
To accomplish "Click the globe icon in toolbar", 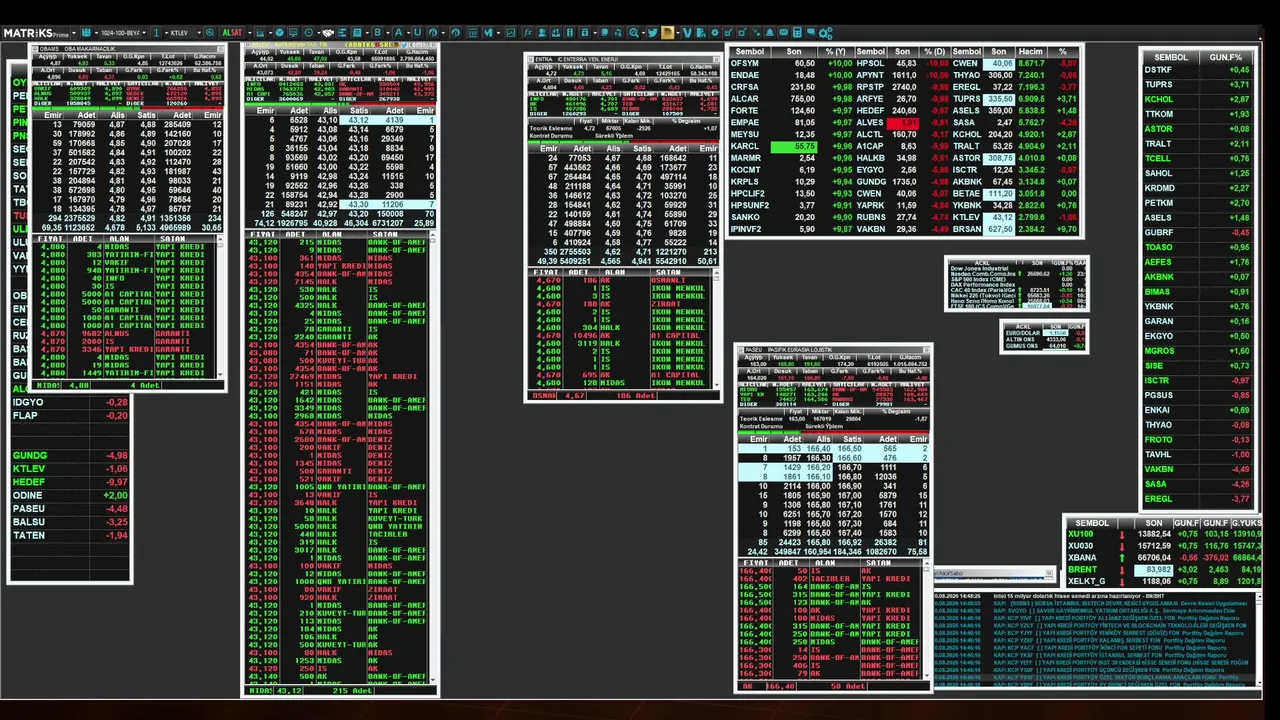I will pyautogui.click(x=279, y=33).
